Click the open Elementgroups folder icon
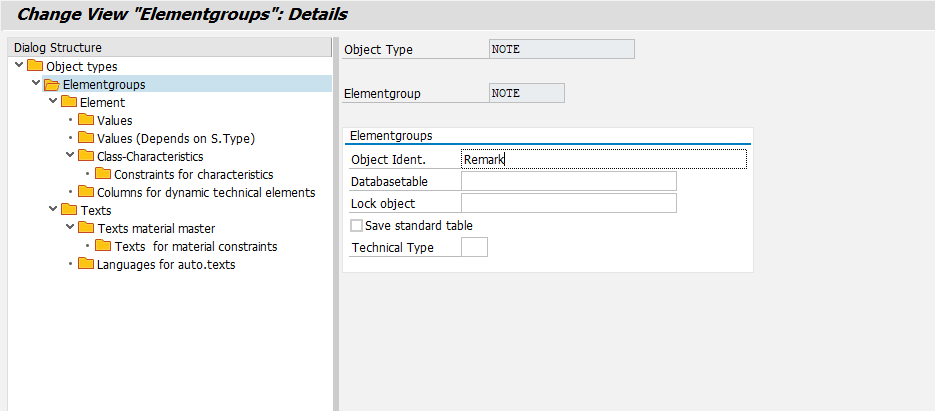Screen dimensions: 935x411 [x=52, y=84]
